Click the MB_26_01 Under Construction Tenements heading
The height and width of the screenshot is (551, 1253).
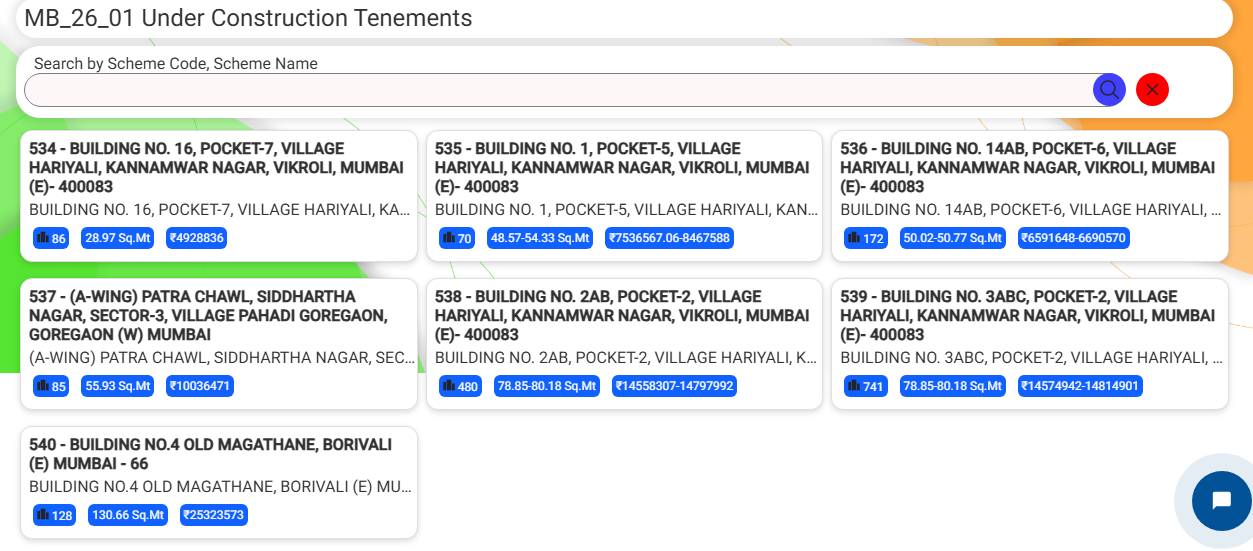click(248, 18)
